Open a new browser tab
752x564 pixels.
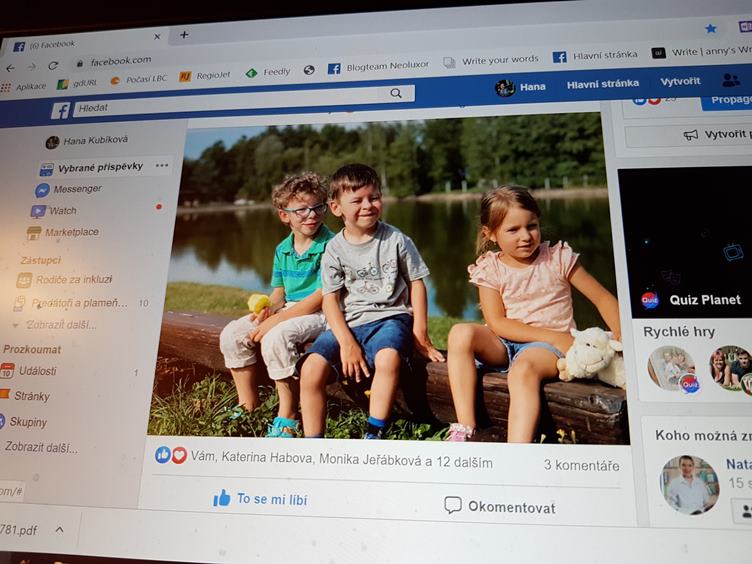pos(184,35)
